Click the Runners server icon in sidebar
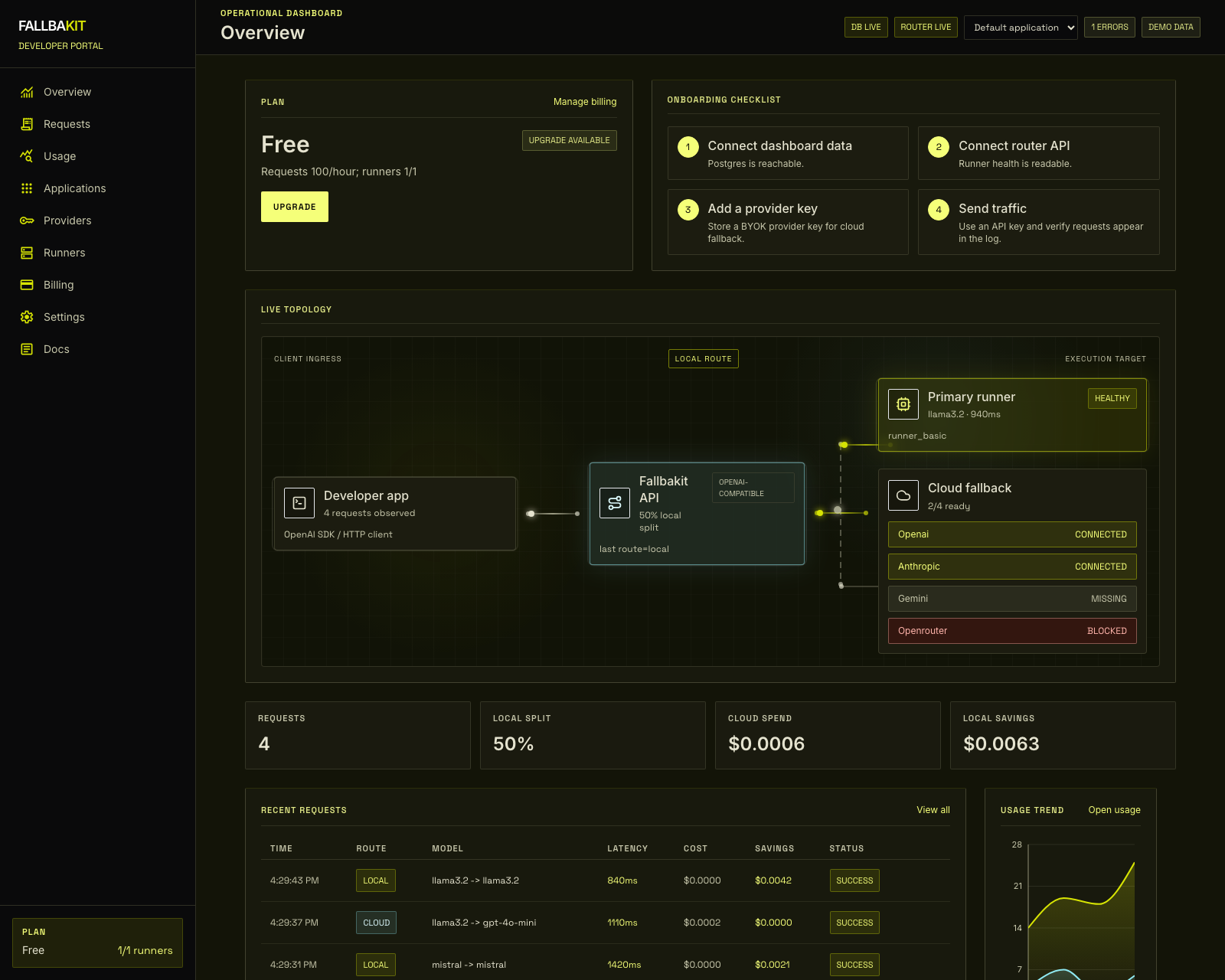The image size is (1225, 980). pyautogui.click(x=27, y=253)
